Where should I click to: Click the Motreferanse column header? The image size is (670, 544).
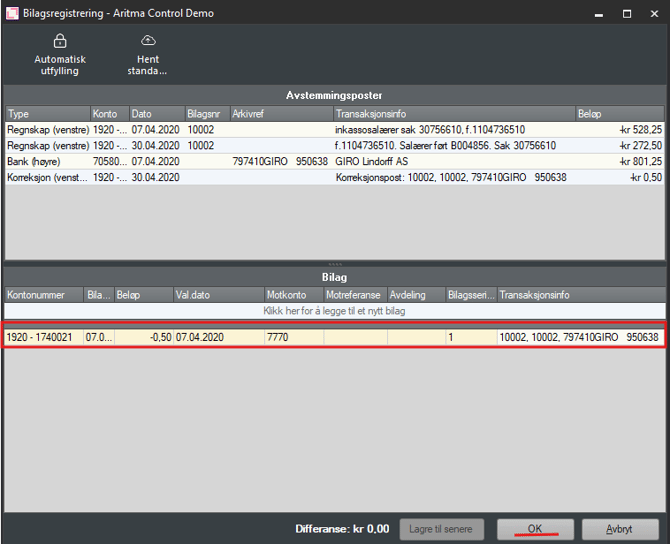(x=354, y=295)
